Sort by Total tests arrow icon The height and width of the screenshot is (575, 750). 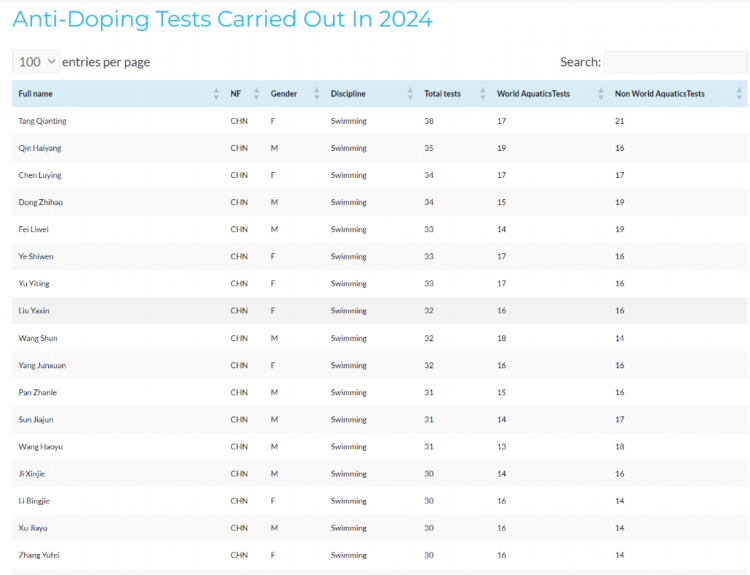[x=483, y=94]
